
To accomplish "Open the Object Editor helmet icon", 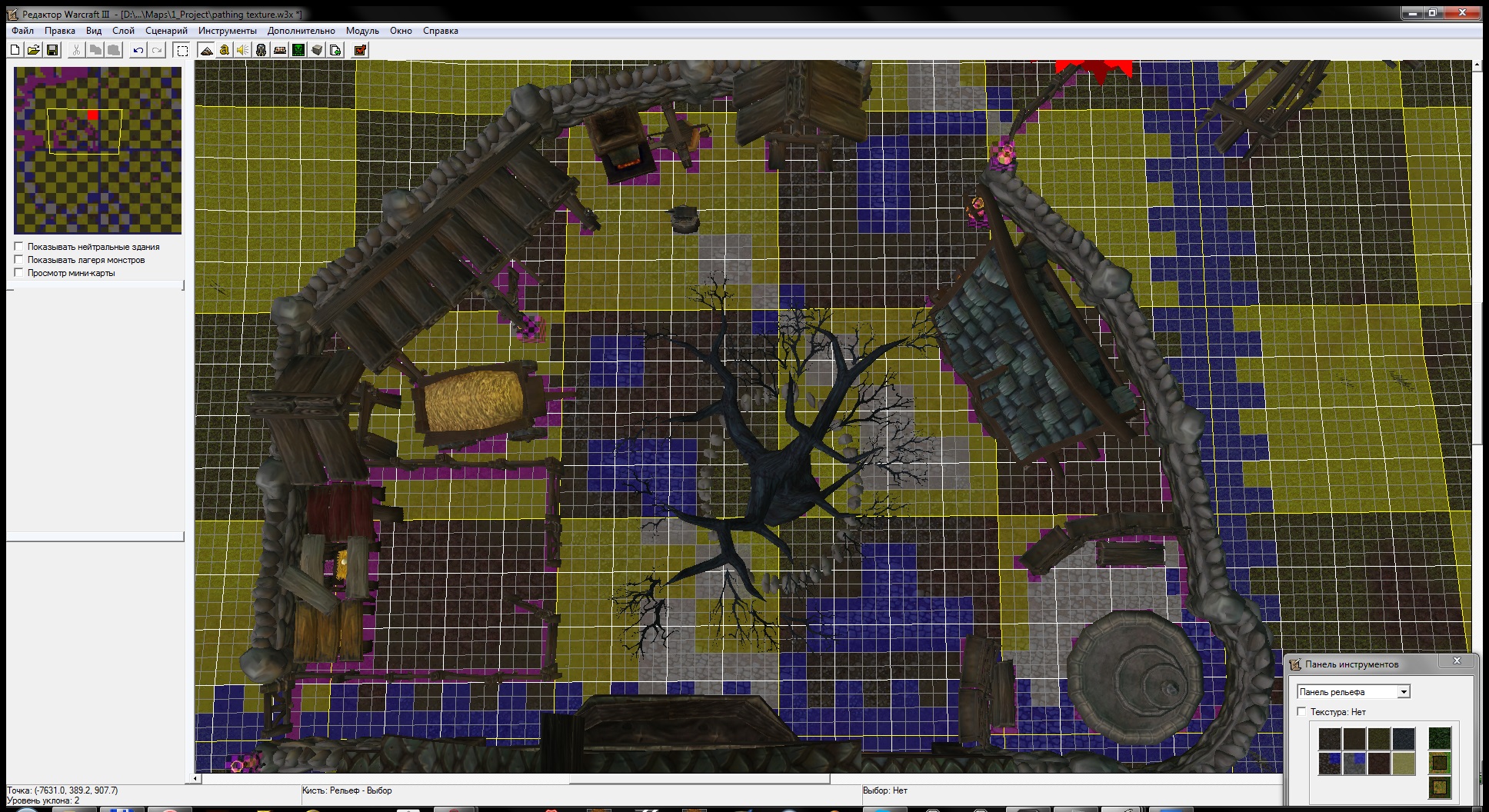I will coord(261,50).
